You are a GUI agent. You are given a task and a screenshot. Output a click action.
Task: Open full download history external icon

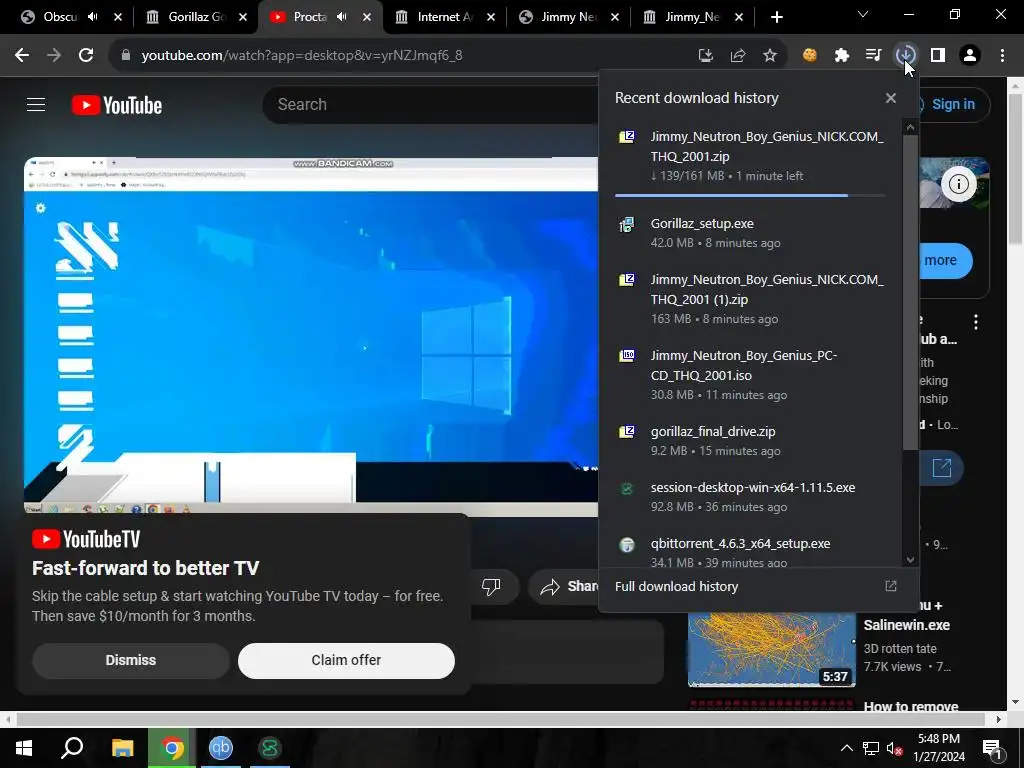click(891, 586)
